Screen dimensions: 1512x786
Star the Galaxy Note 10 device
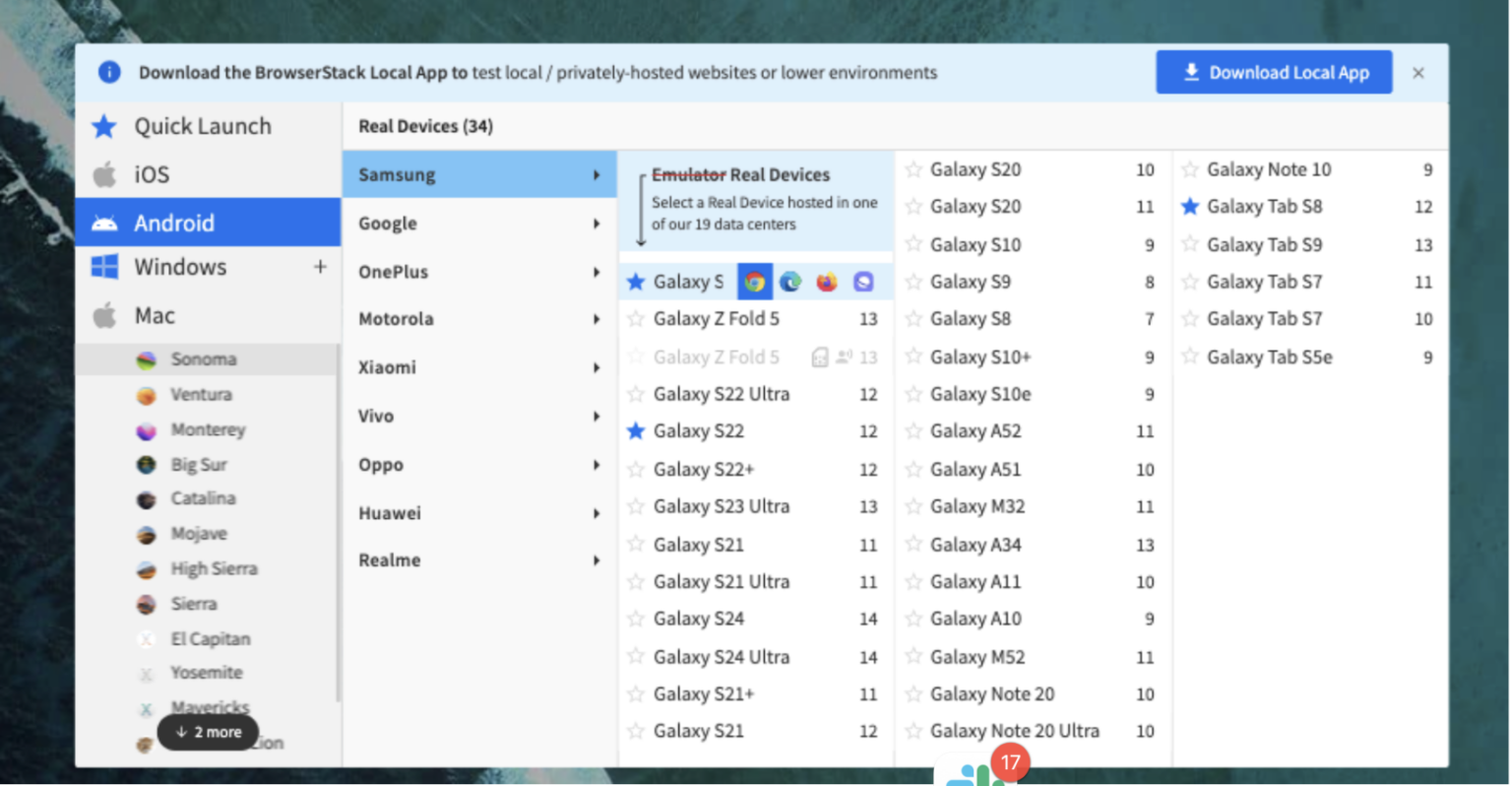coord(1190,169)
